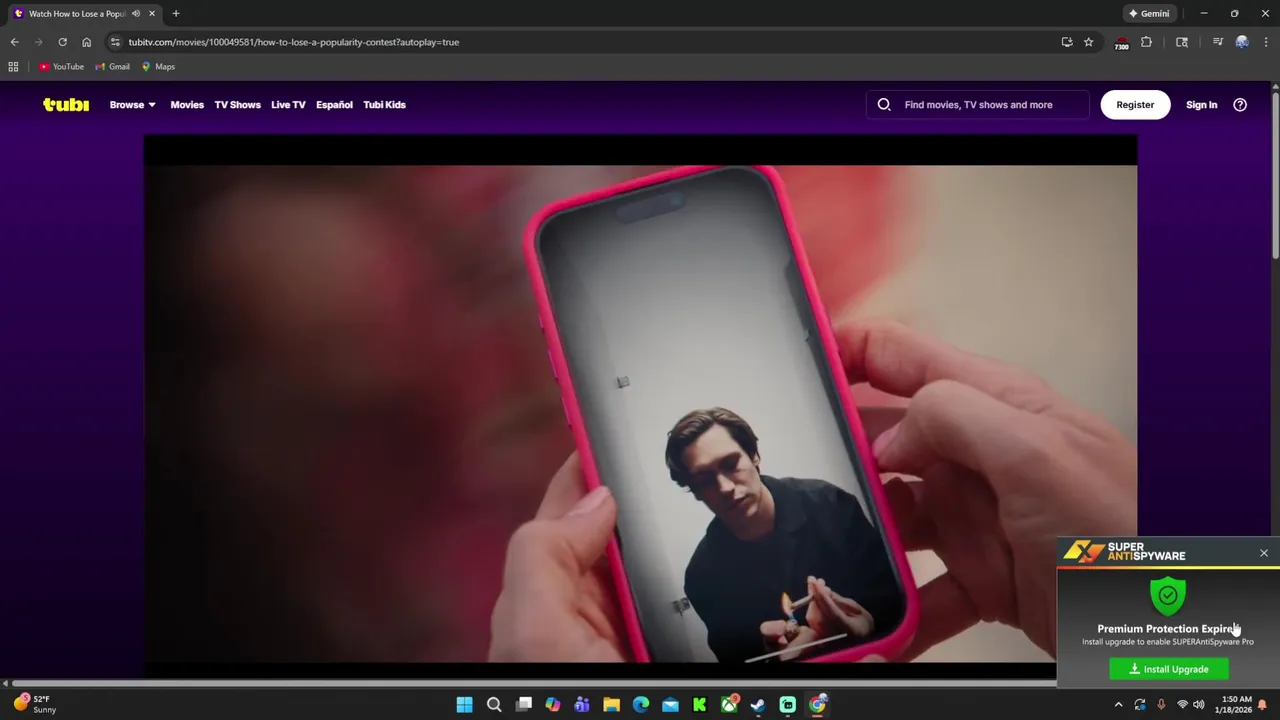Click the Chrome icon on the taskbar
Screen dimensions: 1280x720
(x=817, y=705)
